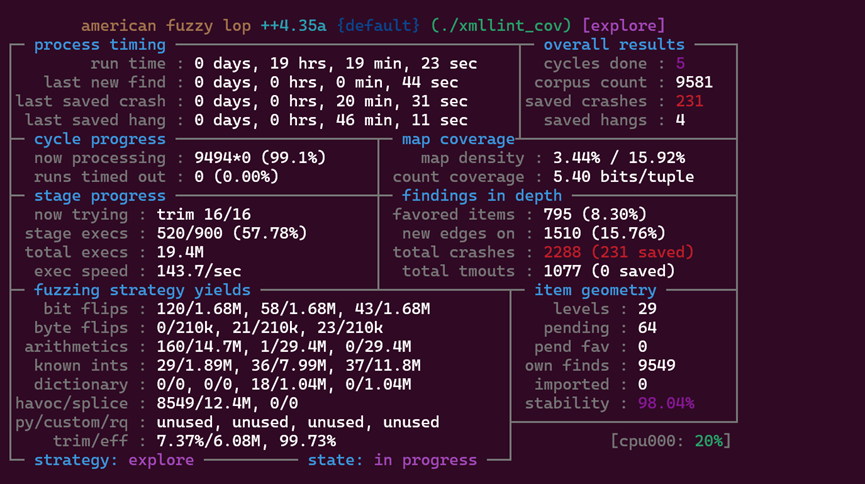Click the 'exec speed' row label
The width and height of the screenshot is (865, 484).
point(81,271)
